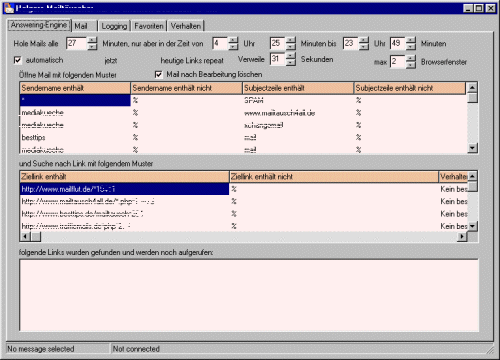Decrease max Browserfenster count
Viewport: 500px width, 360px height.
(x=411, y=65)
